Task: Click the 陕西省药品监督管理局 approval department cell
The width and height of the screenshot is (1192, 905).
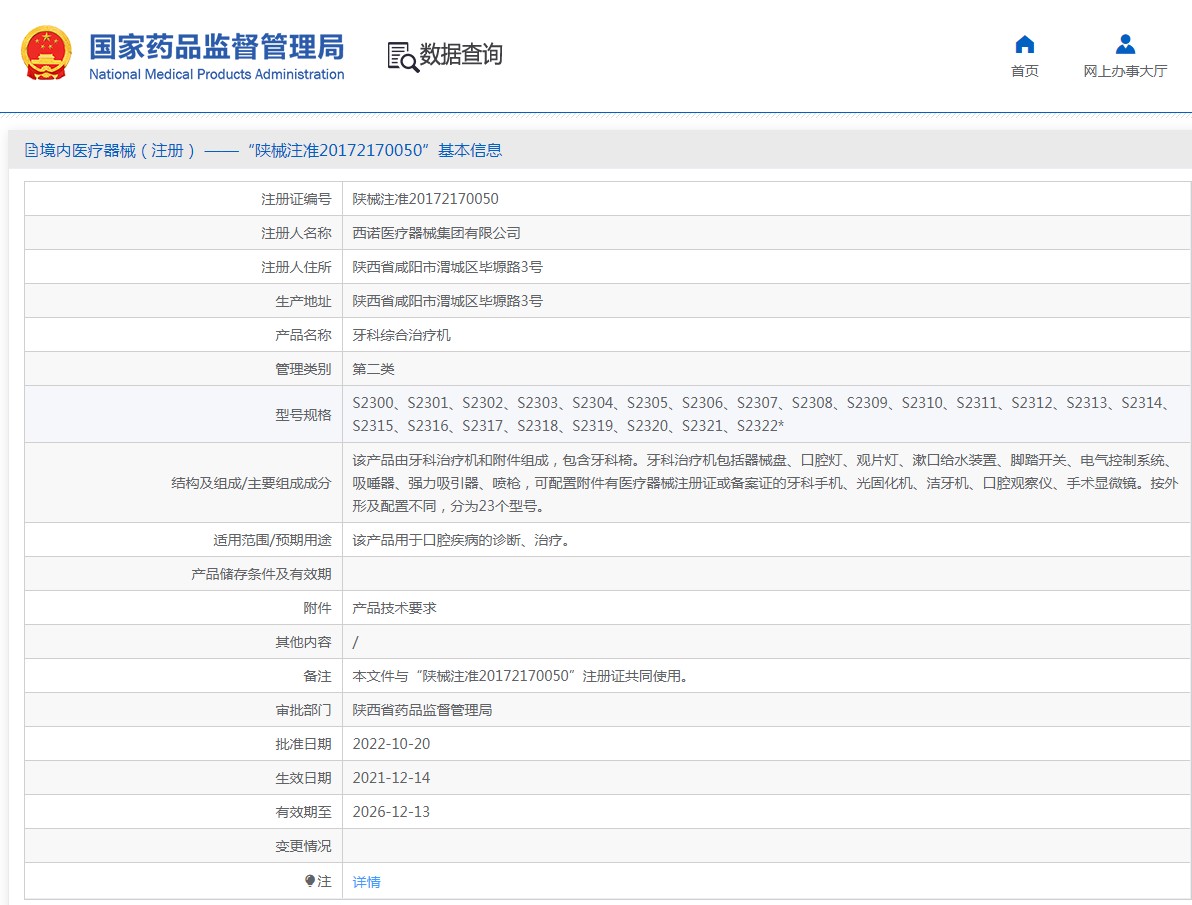Action: point(766,710)
